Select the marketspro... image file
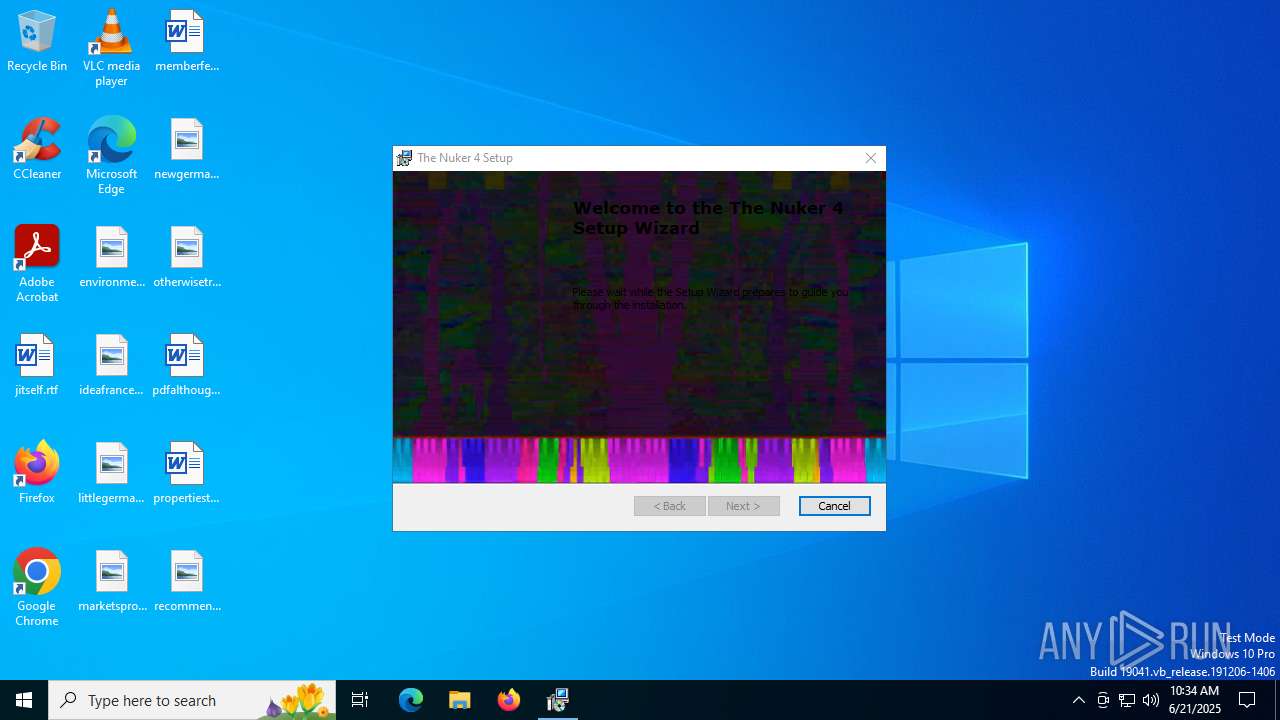The height and width of the screenshot is (720, 1280). [x=111, y=582]
